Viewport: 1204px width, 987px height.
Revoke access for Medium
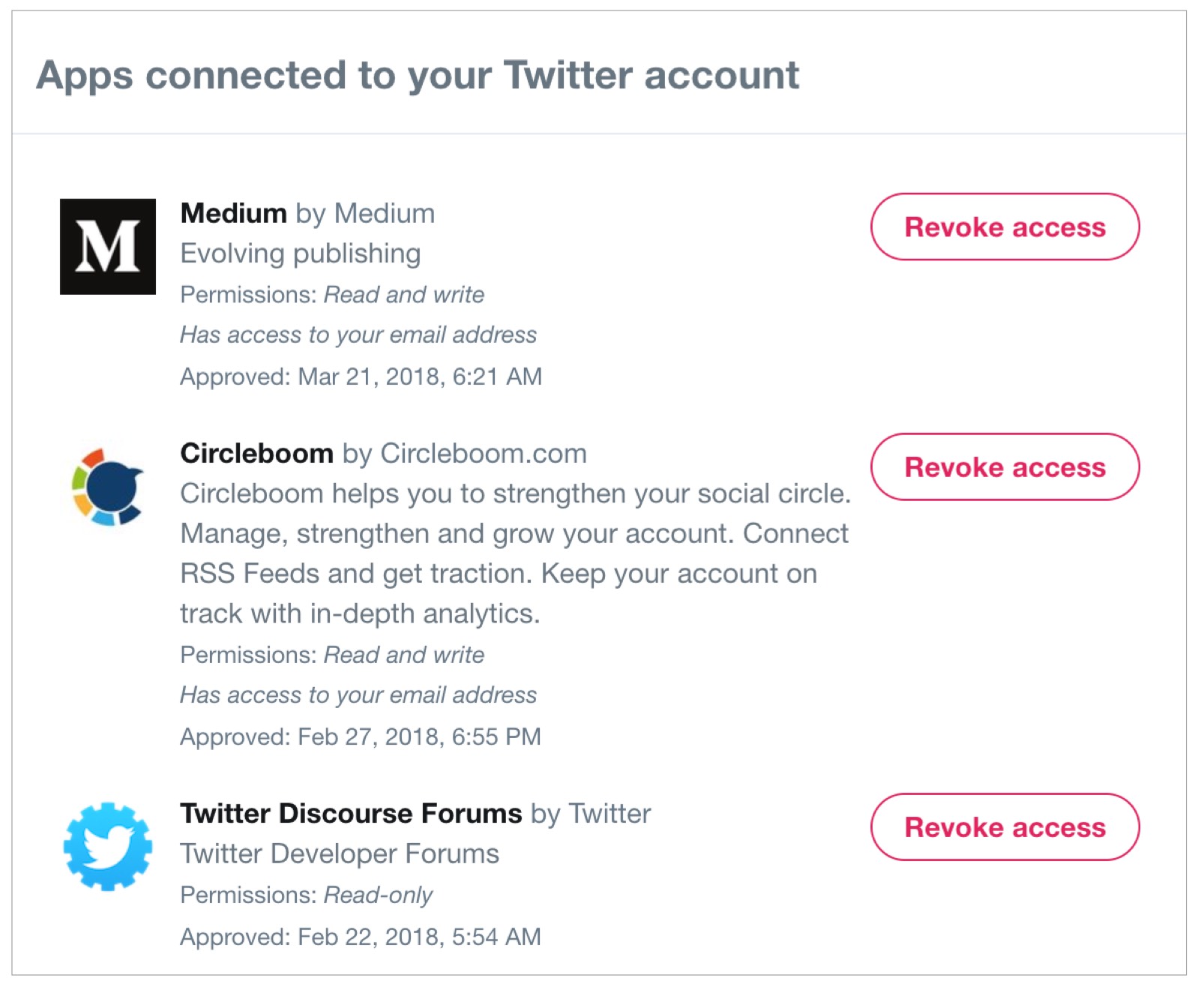pos(1005,227)
